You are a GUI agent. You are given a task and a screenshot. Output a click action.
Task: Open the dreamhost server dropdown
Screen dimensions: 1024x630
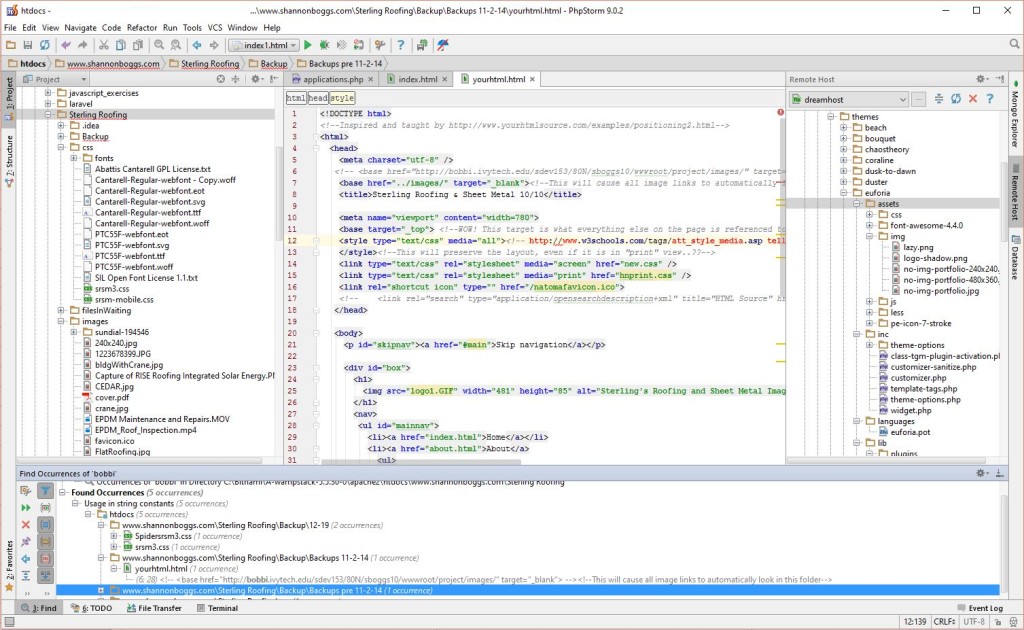tap(848, 99)
